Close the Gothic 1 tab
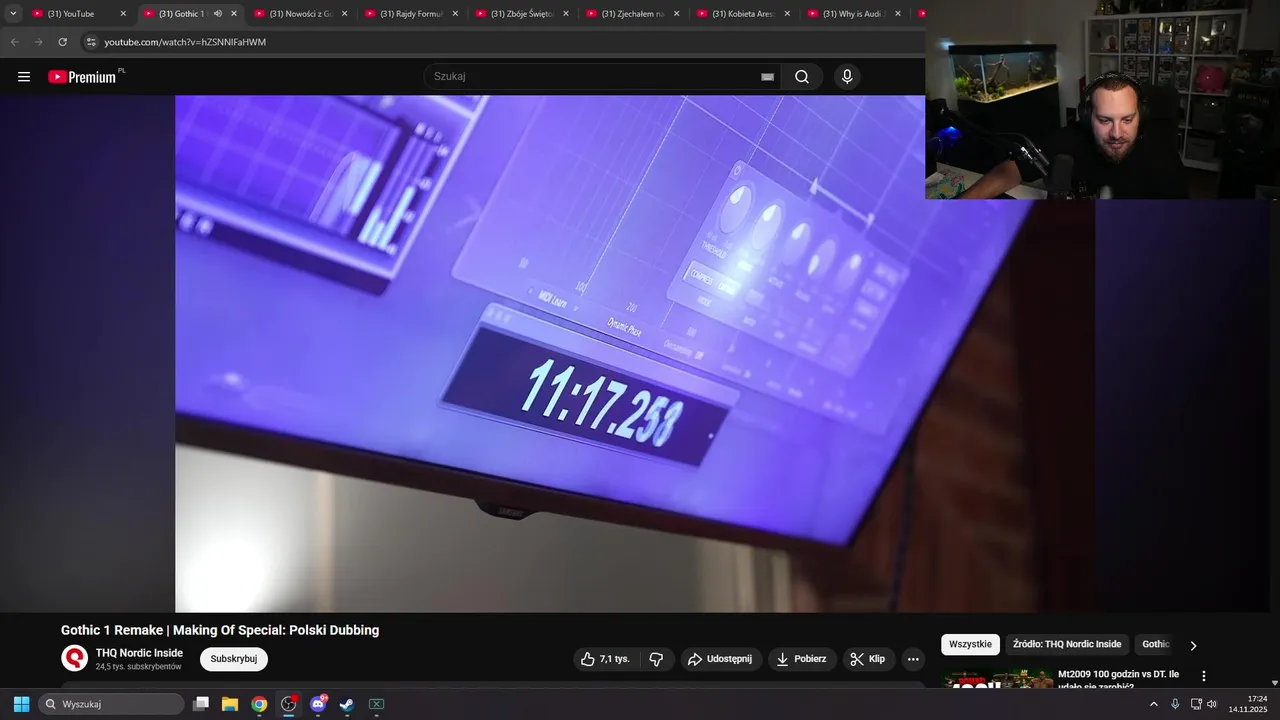This screenshot has width=1280, height=720. 234,14
